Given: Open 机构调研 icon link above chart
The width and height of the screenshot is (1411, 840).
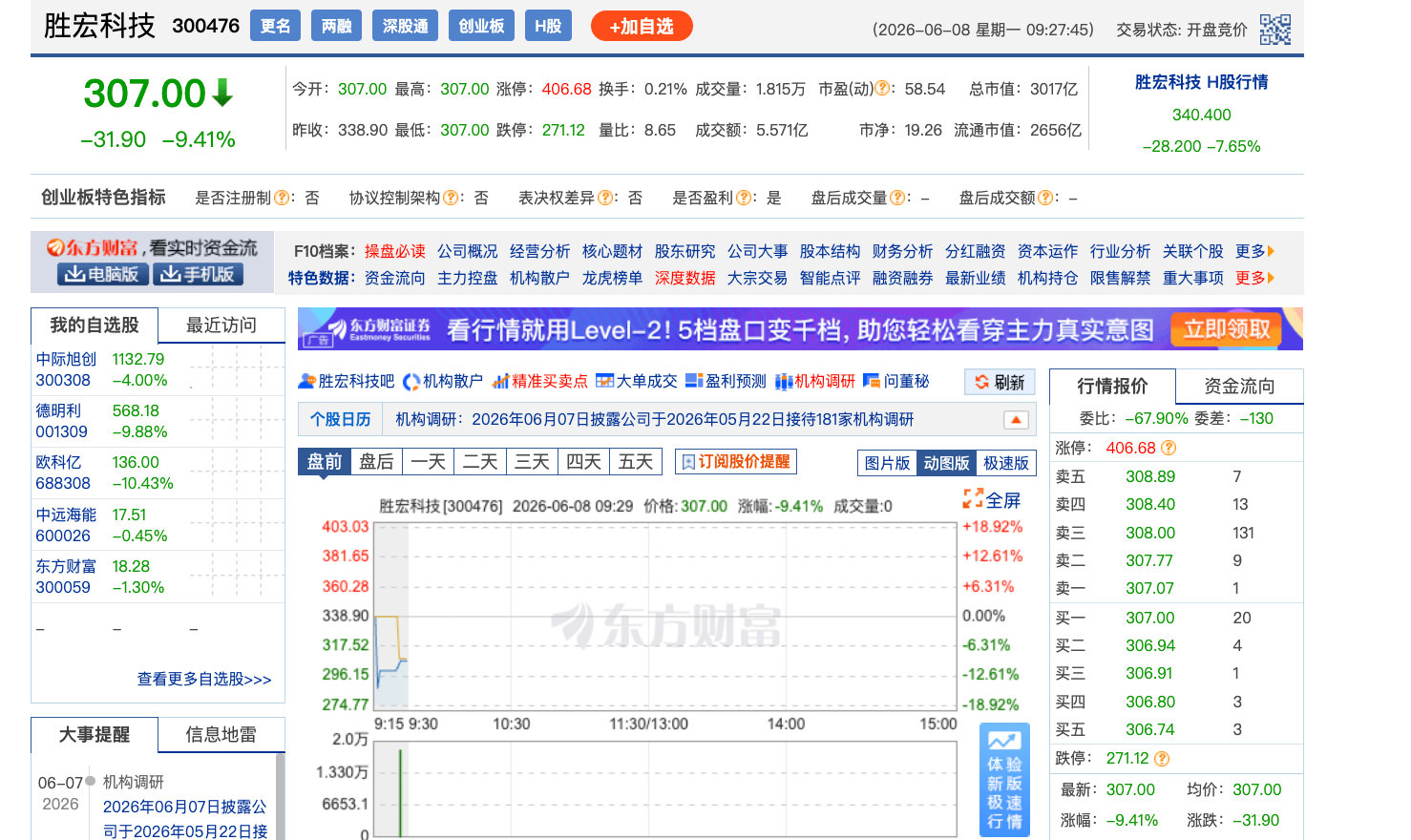Looking at the screenshot, I should [815, 381].
